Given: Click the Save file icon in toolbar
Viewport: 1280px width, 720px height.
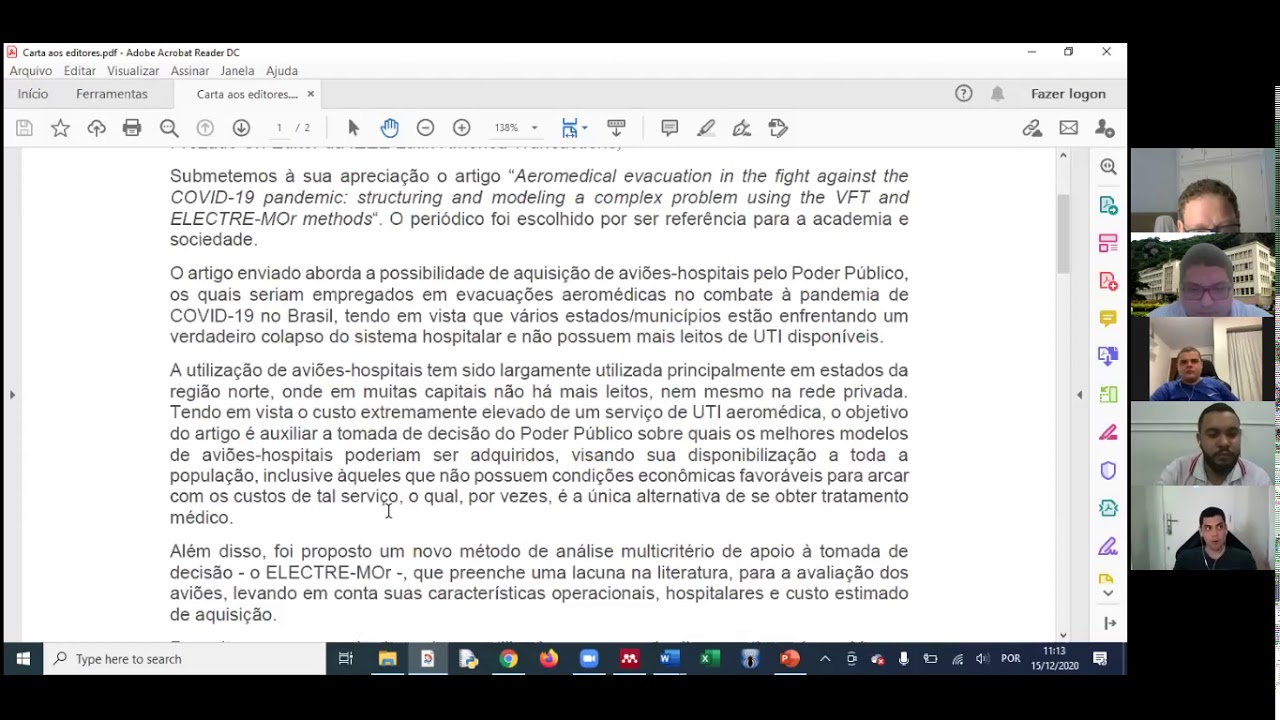Looking at the screenshot, I should (x=24, y=128).
